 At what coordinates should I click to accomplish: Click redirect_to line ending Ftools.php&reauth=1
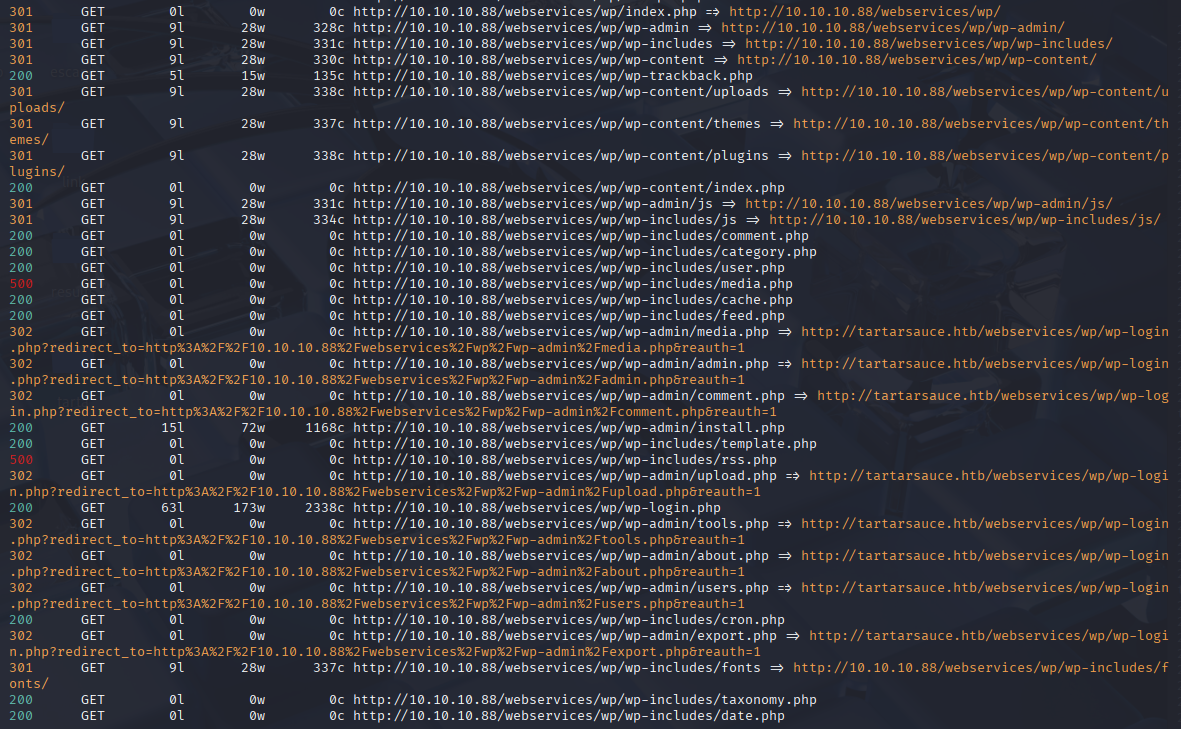[x=377, y=540]
